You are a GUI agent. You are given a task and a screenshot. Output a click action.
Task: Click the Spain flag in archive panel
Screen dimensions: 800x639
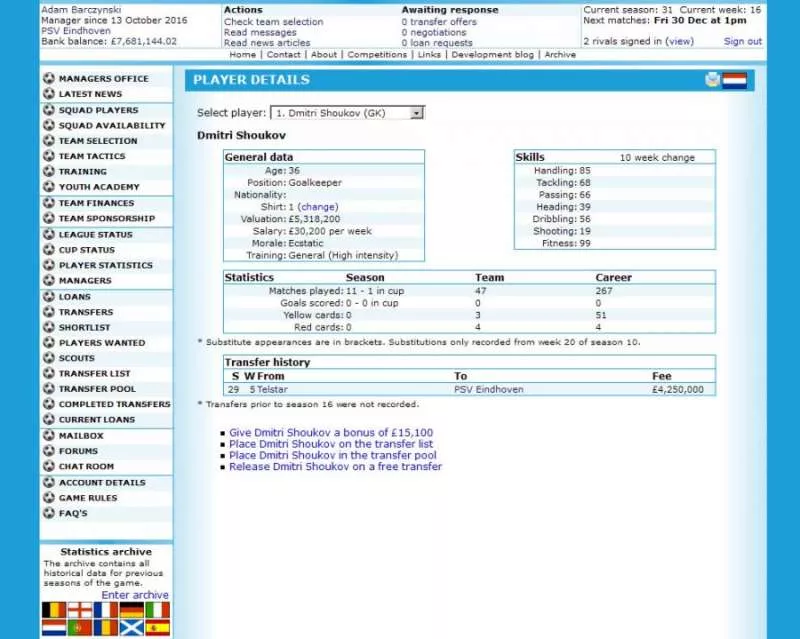[158, 628]
